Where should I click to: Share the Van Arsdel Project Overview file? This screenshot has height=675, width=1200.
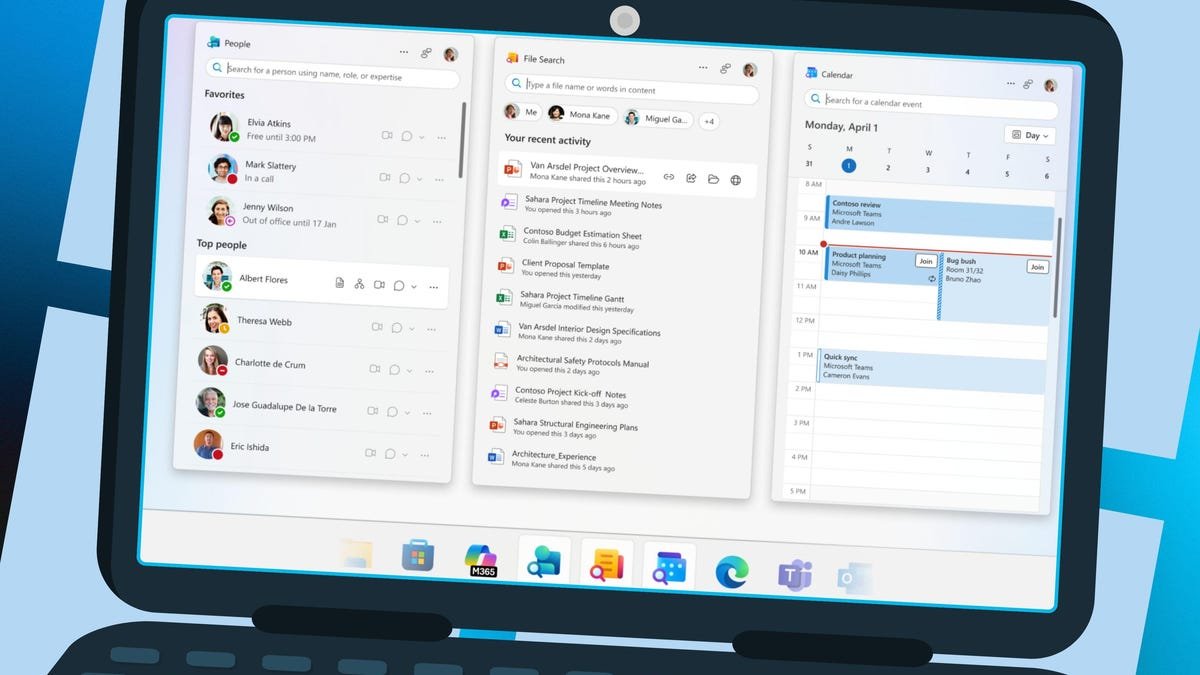(692, 177)
